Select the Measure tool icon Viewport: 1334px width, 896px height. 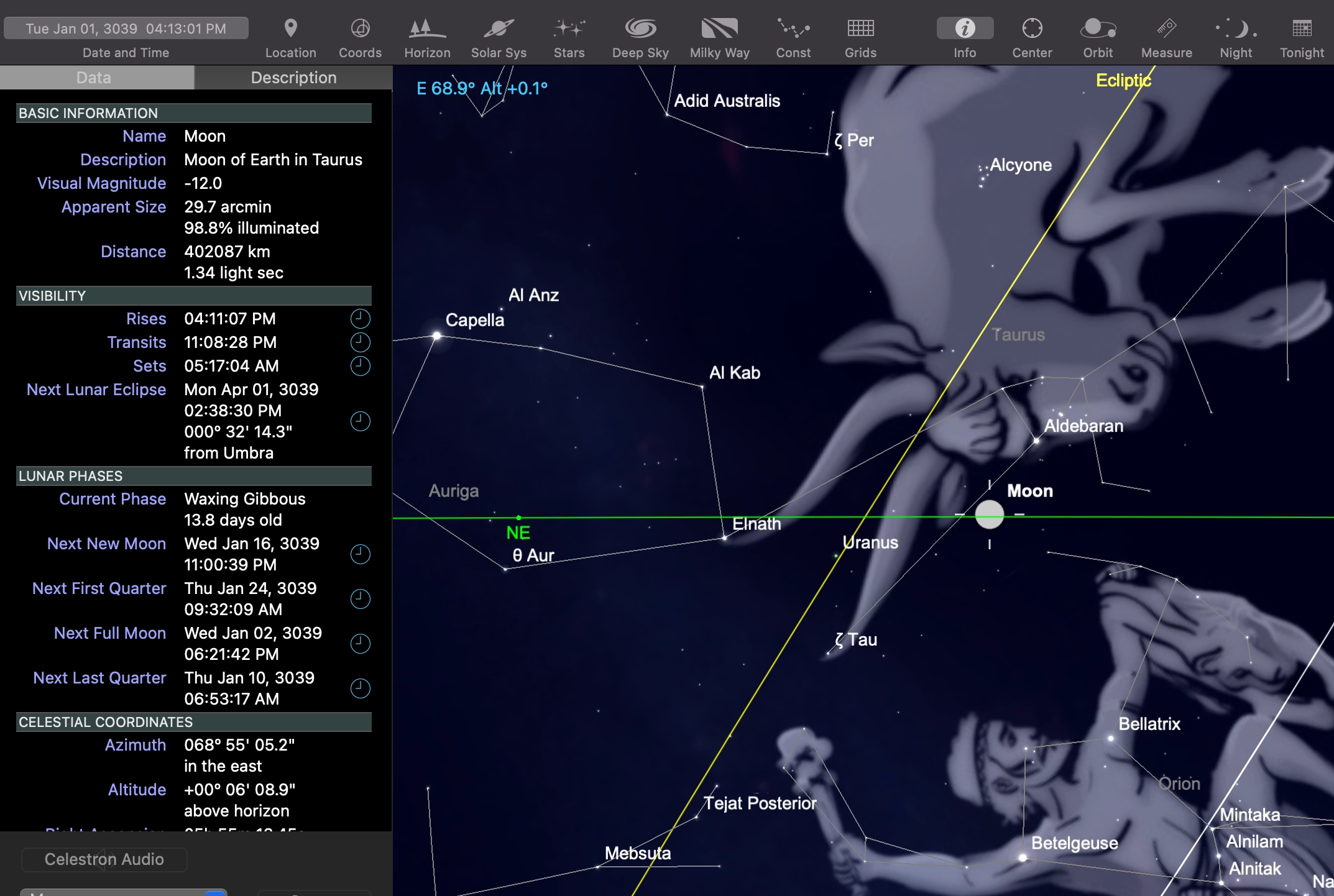click(1166, 29)
